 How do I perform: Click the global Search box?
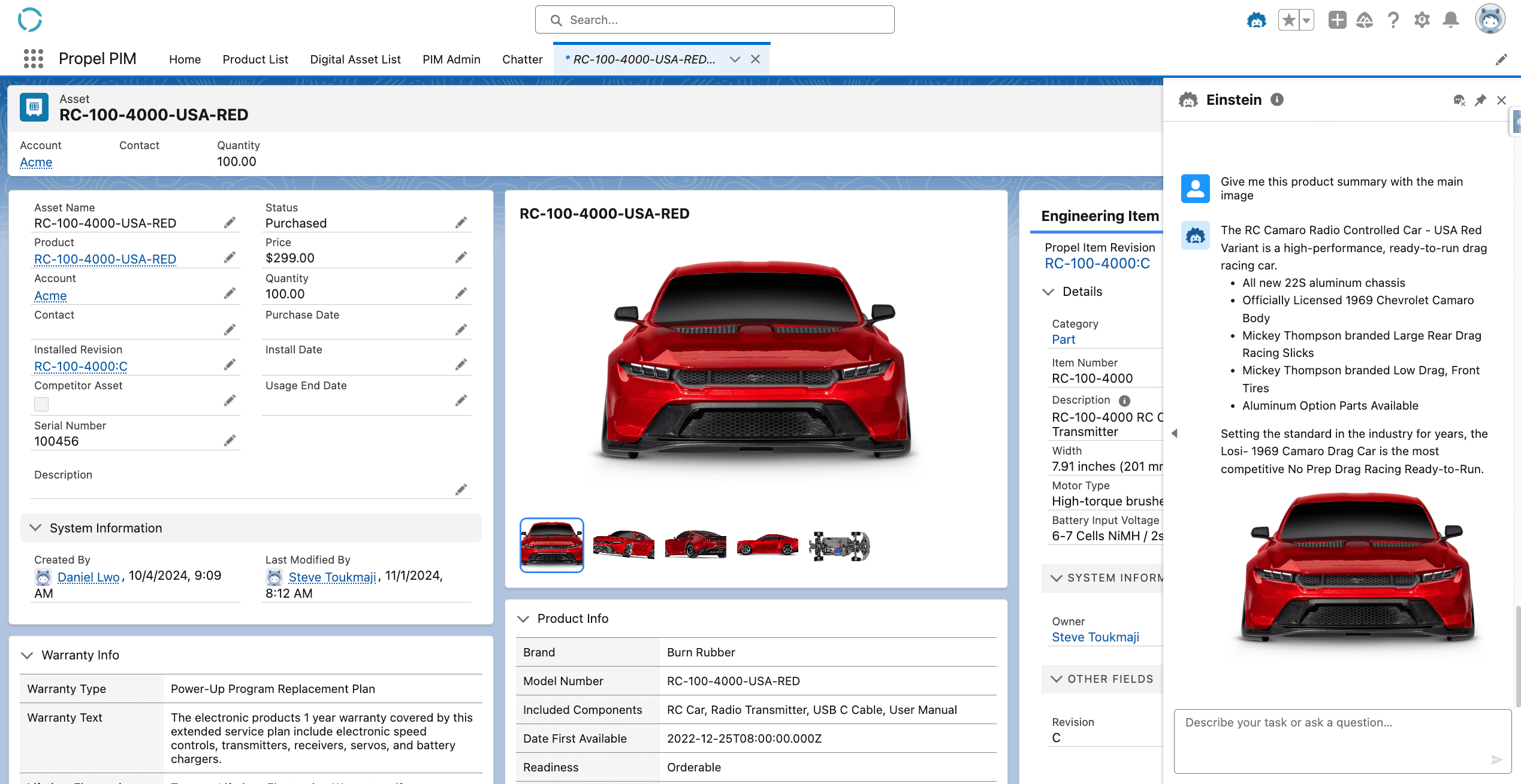point(714,20)
